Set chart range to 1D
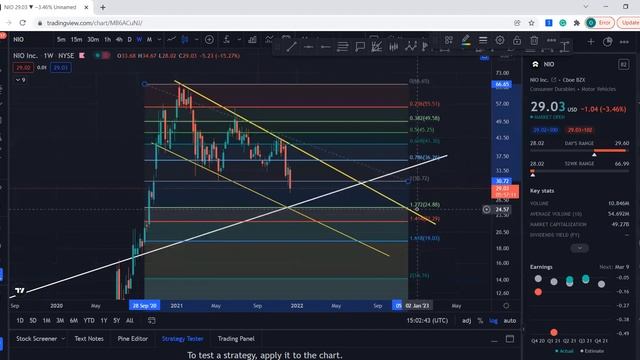 tap(20, 321)
